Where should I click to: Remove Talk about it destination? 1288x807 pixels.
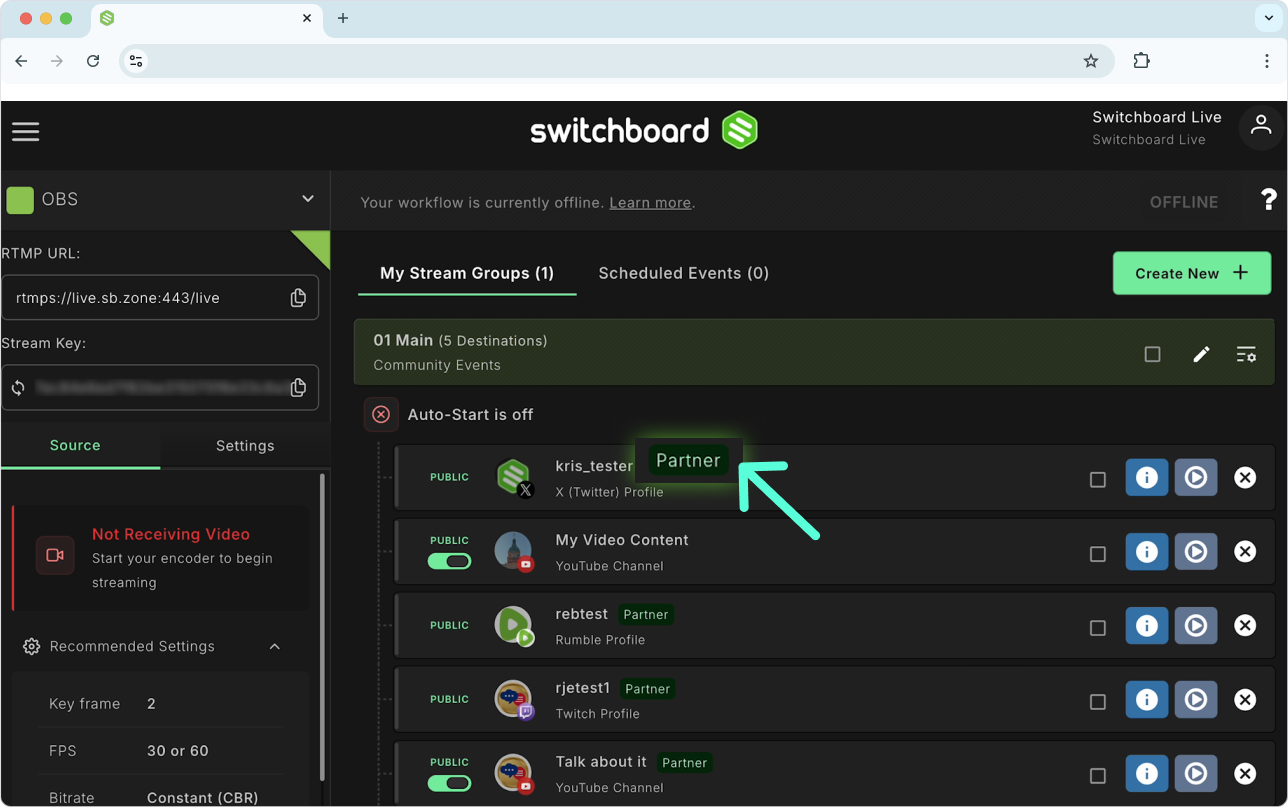[1245, 774]
